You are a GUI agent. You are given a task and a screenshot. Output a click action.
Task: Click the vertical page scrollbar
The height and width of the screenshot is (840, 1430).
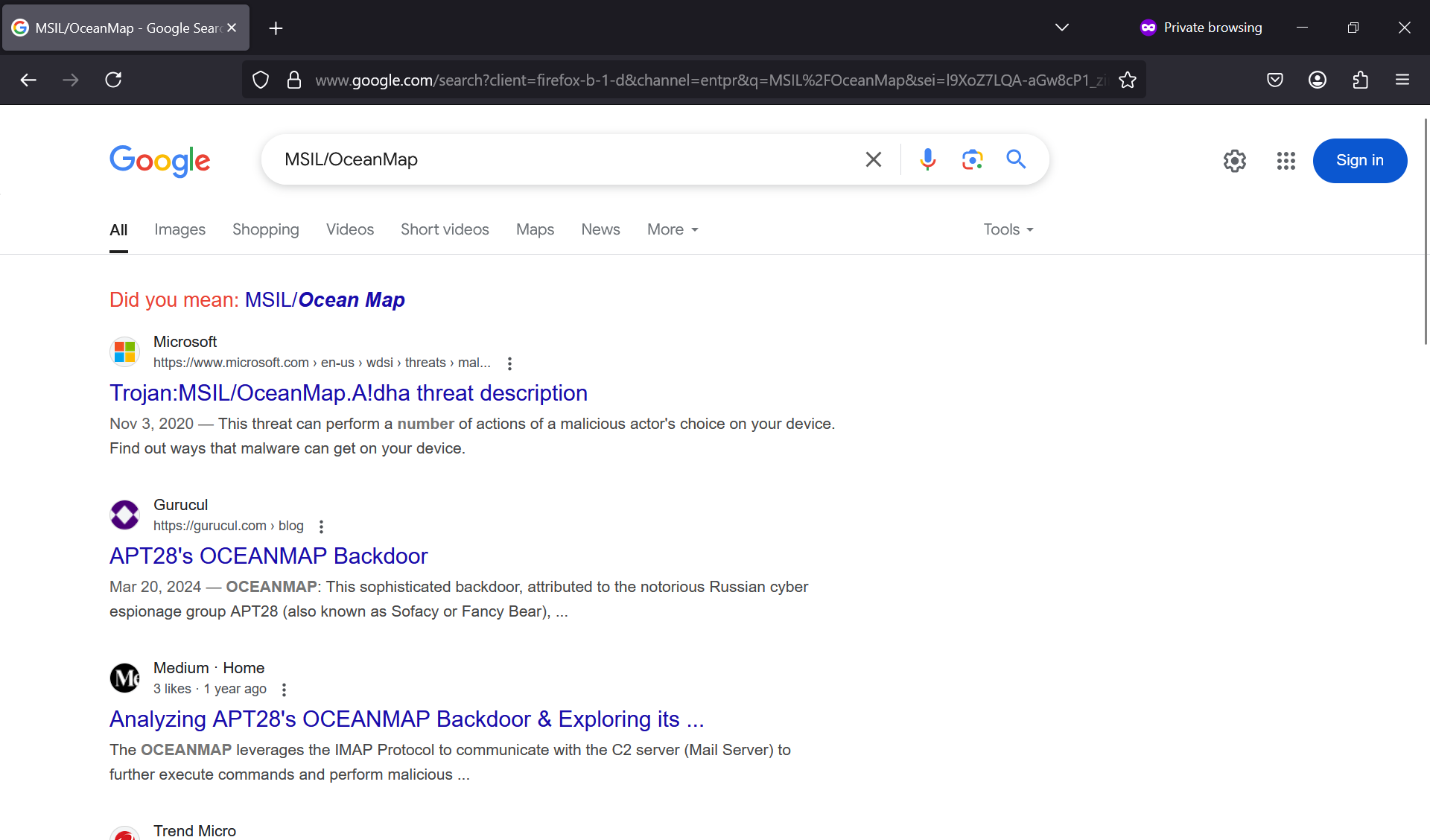[x=1426, y=231]
